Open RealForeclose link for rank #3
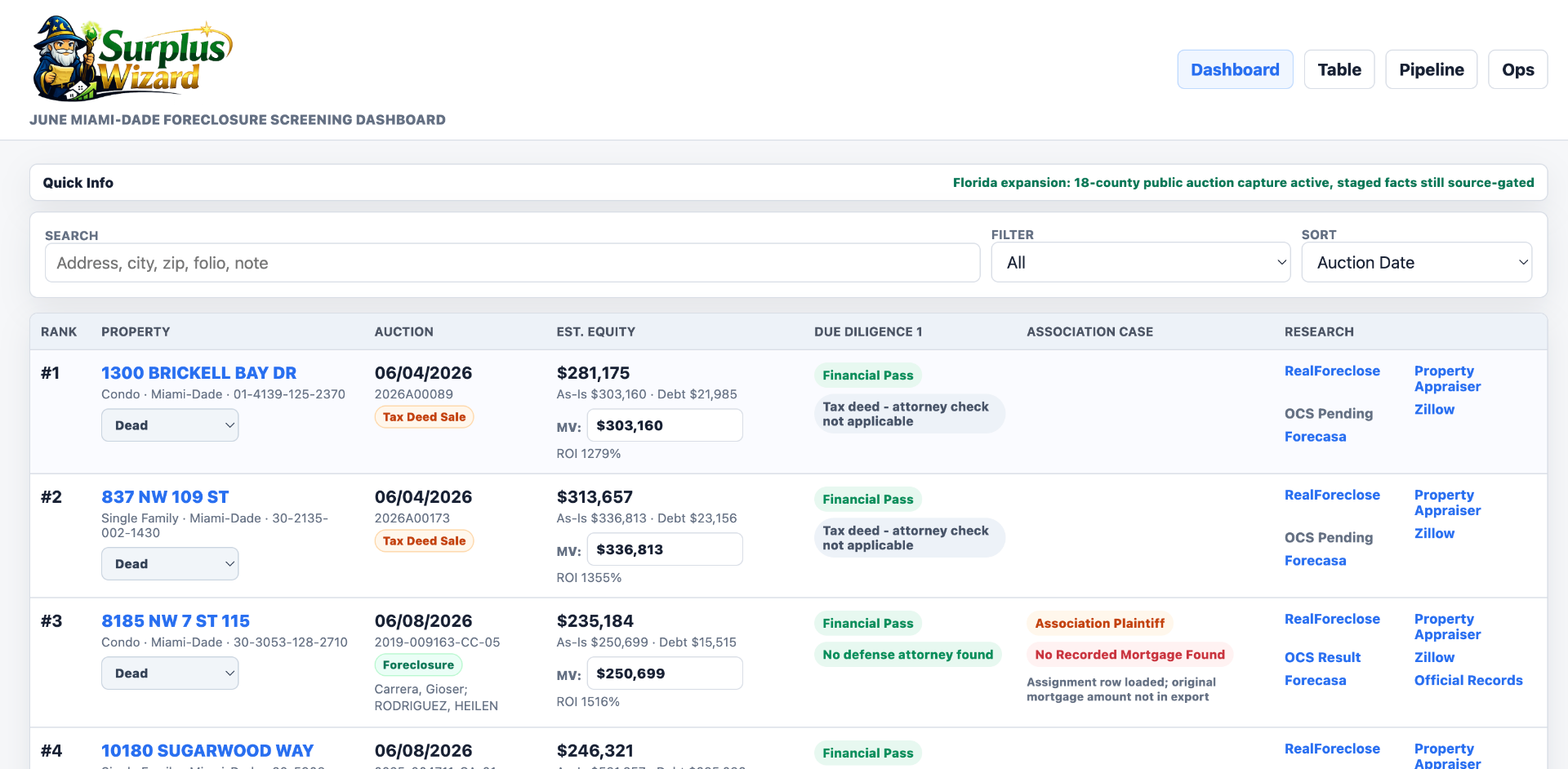The height and width of the screenshot is (769, 1568). click(1332, 619)
